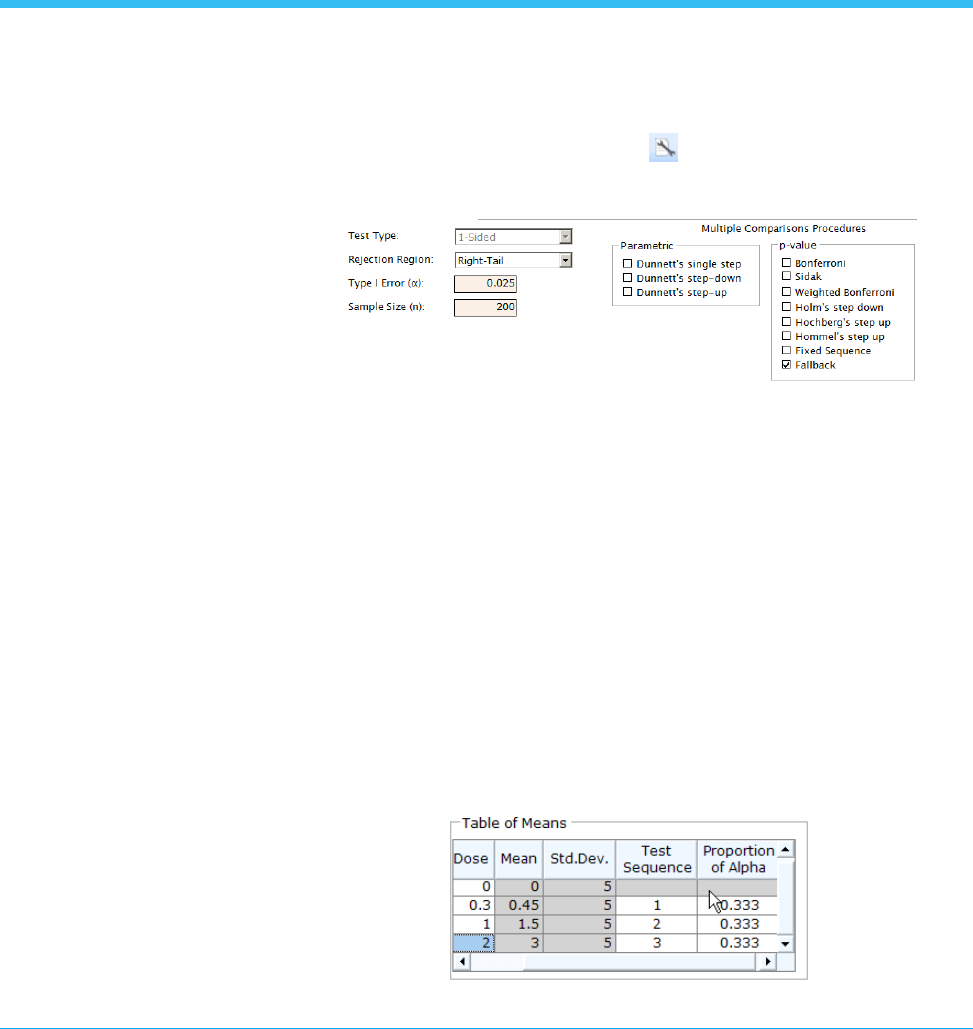The height and width of the screenshot is (1029, 973).
Task: Click the table's scroll up arrow
Action: (x=785, y=849)
